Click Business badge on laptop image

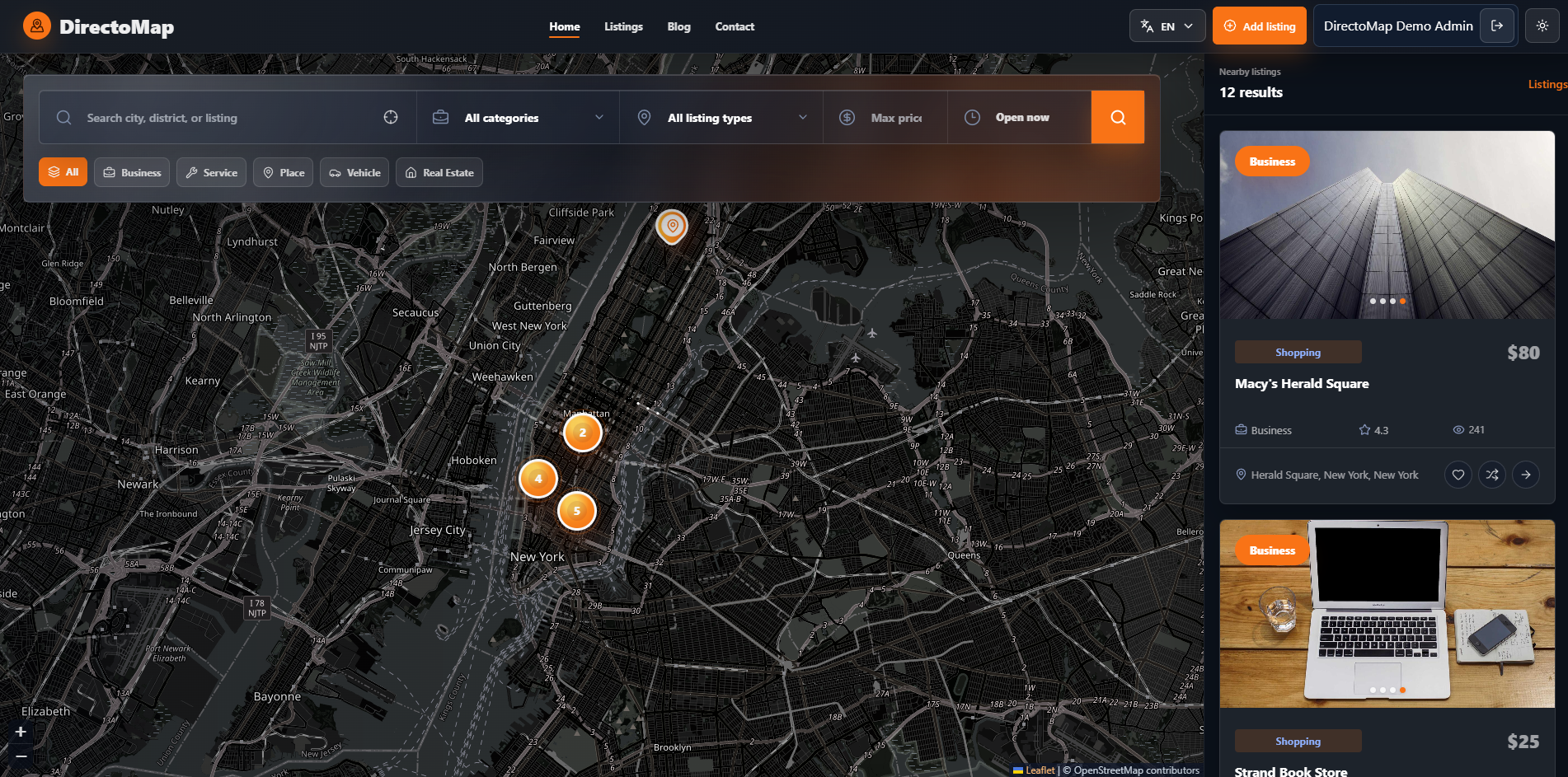[1272, 550]
